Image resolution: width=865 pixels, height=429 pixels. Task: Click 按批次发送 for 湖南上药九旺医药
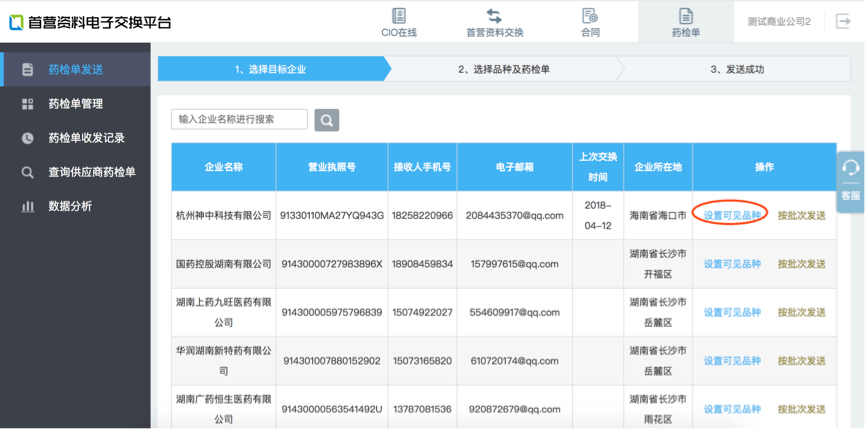(802, 313)
